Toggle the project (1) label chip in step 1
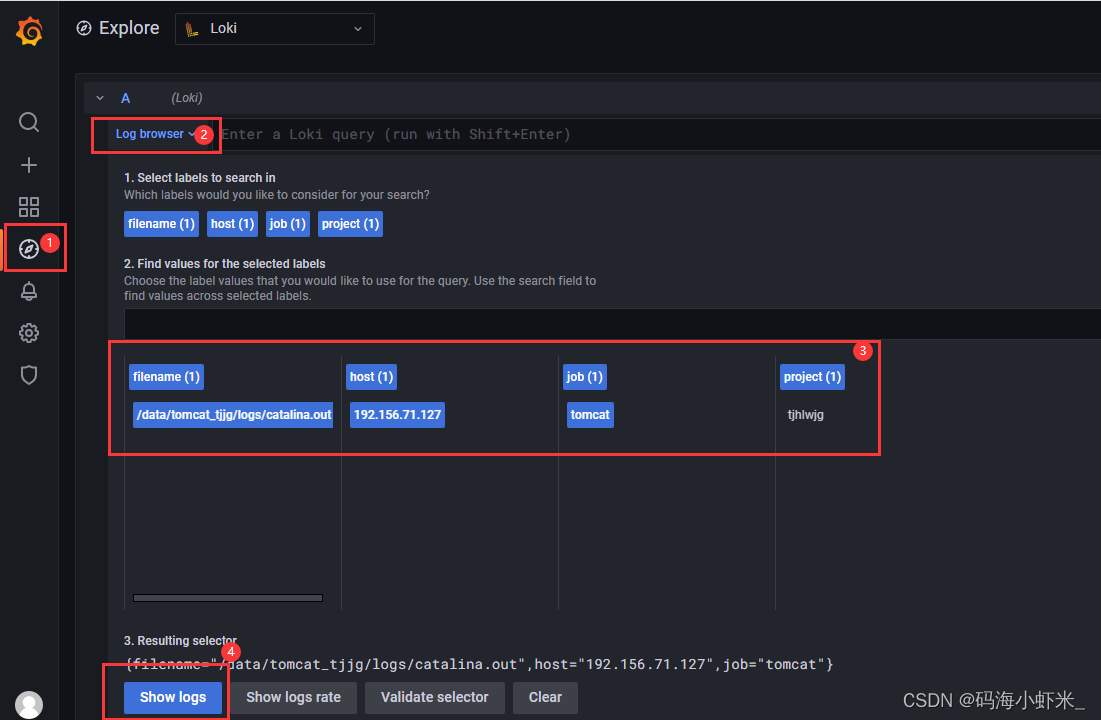This screenshot has height=720, width=1101. (x=350, y=224)
